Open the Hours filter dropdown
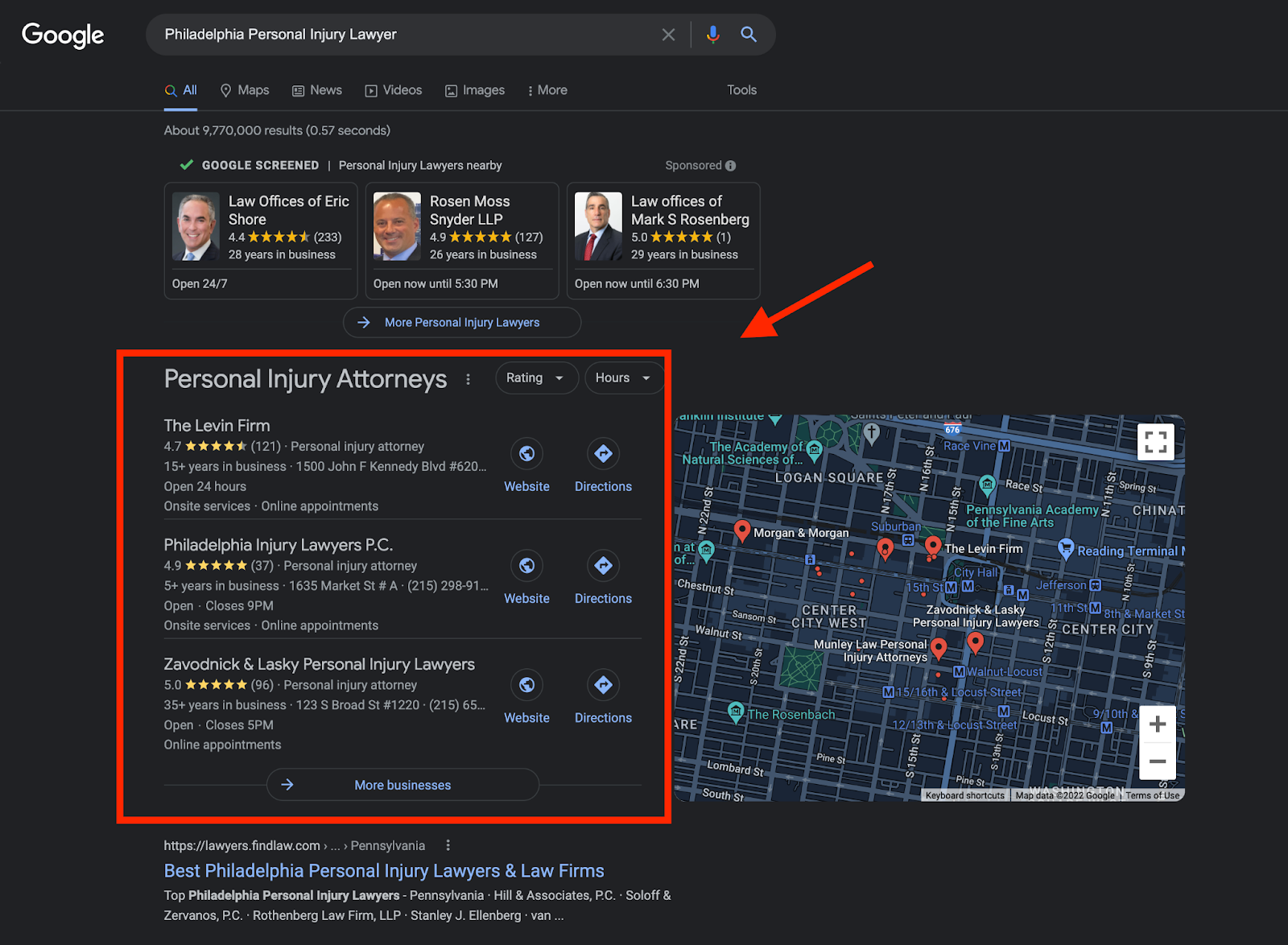 [x=624, y=378]
